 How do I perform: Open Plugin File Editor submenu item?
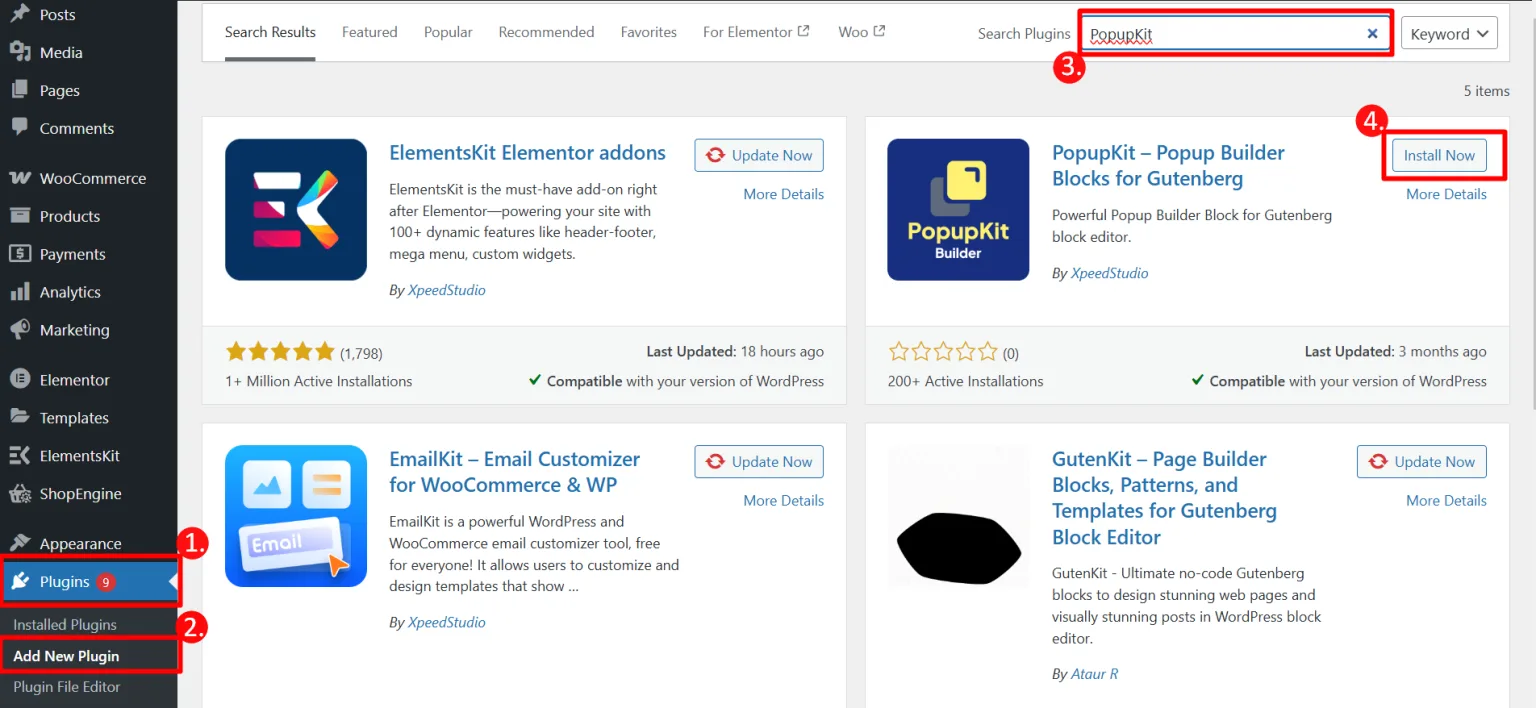coord(66,687)
